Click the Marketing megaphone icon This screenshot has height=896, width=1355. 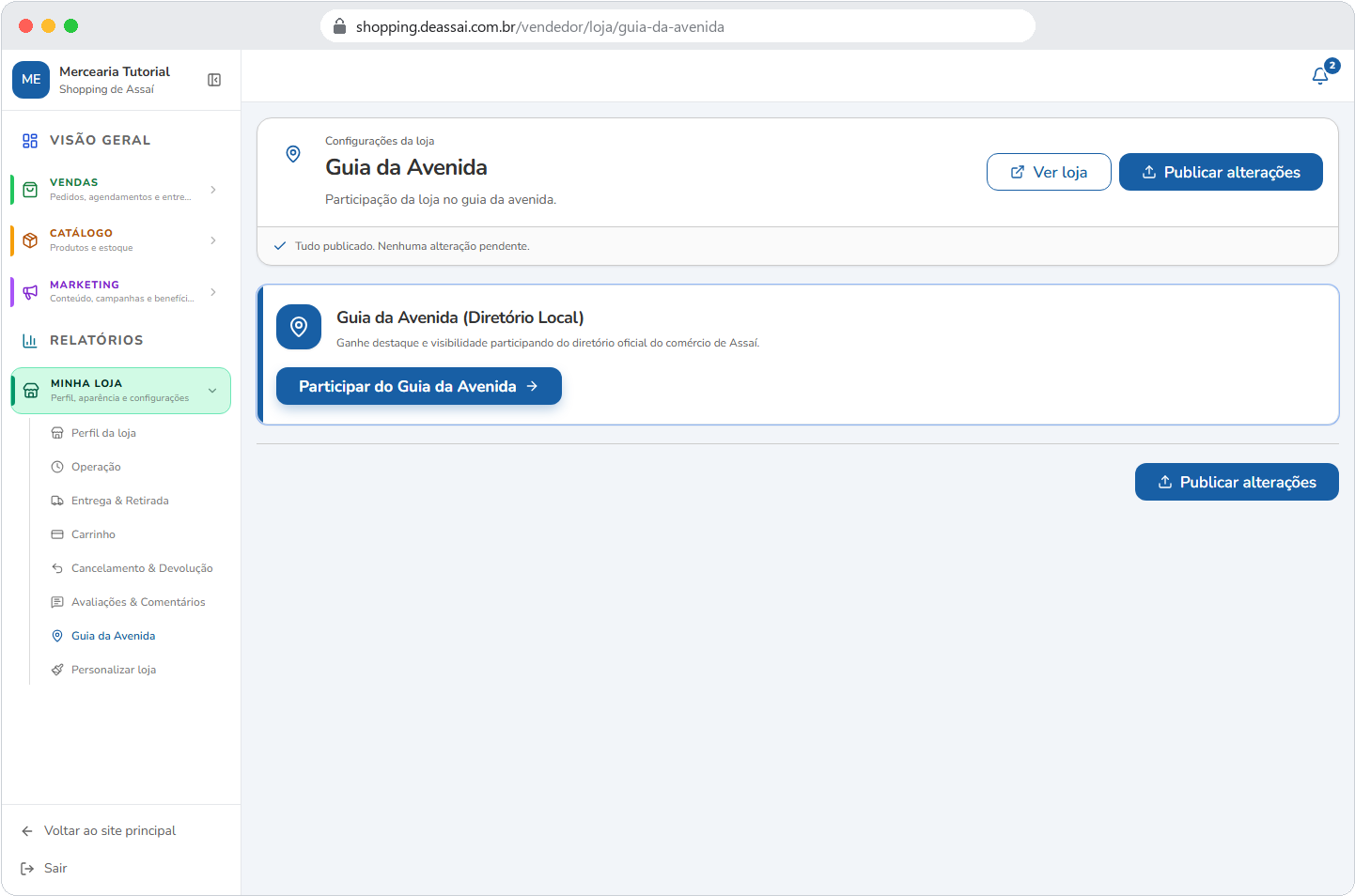click(30, 292)
